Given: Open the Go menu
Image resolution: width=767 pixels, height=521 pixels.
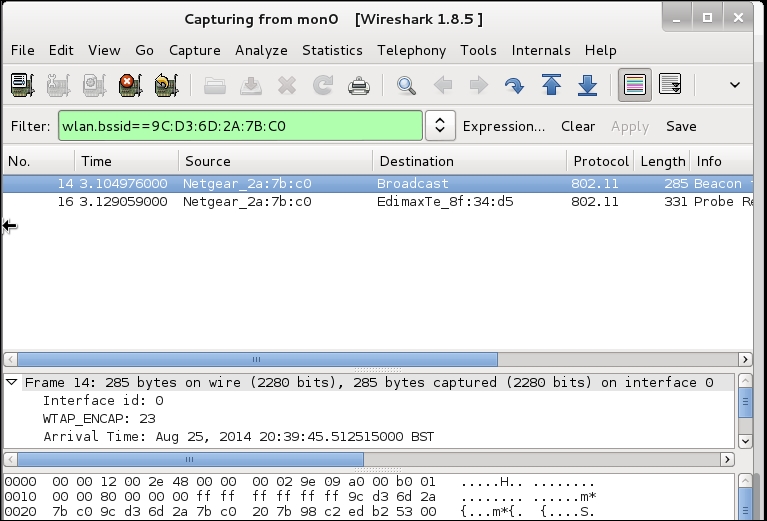Looking at the screenshot, I should (144, 50).
